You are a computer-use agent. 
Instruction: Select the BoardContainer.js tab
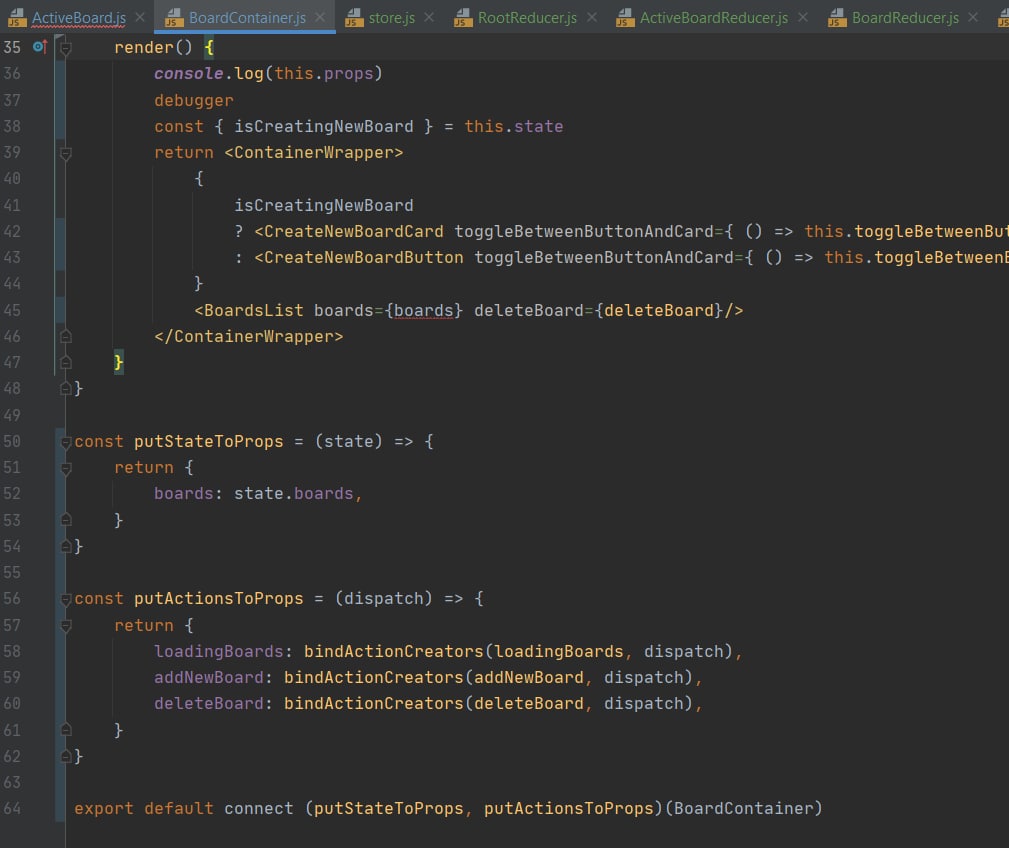click(247, 17)
